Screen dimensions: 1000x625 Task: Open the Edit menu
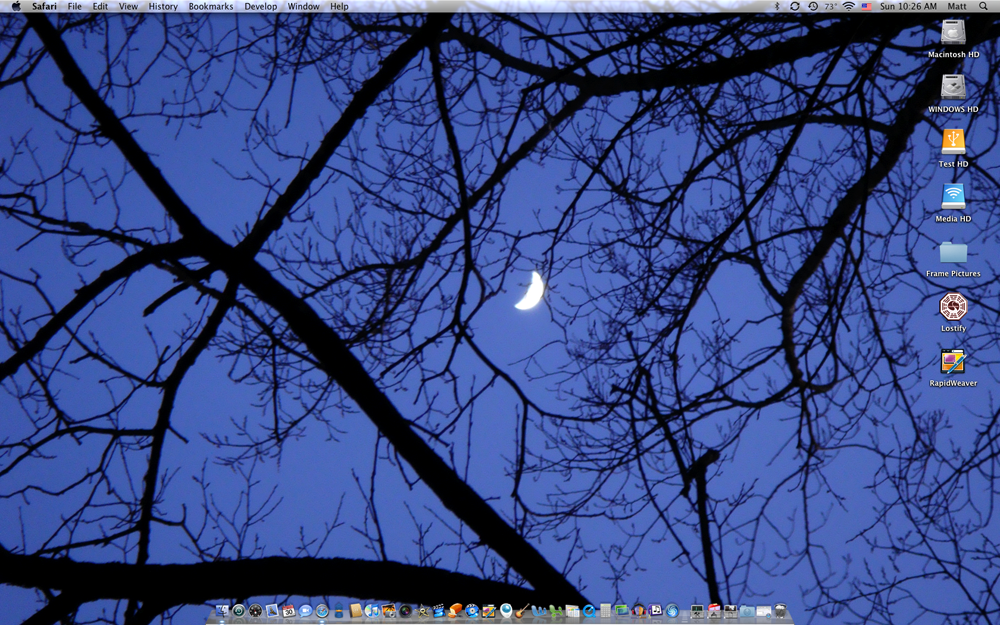point(100,6)
